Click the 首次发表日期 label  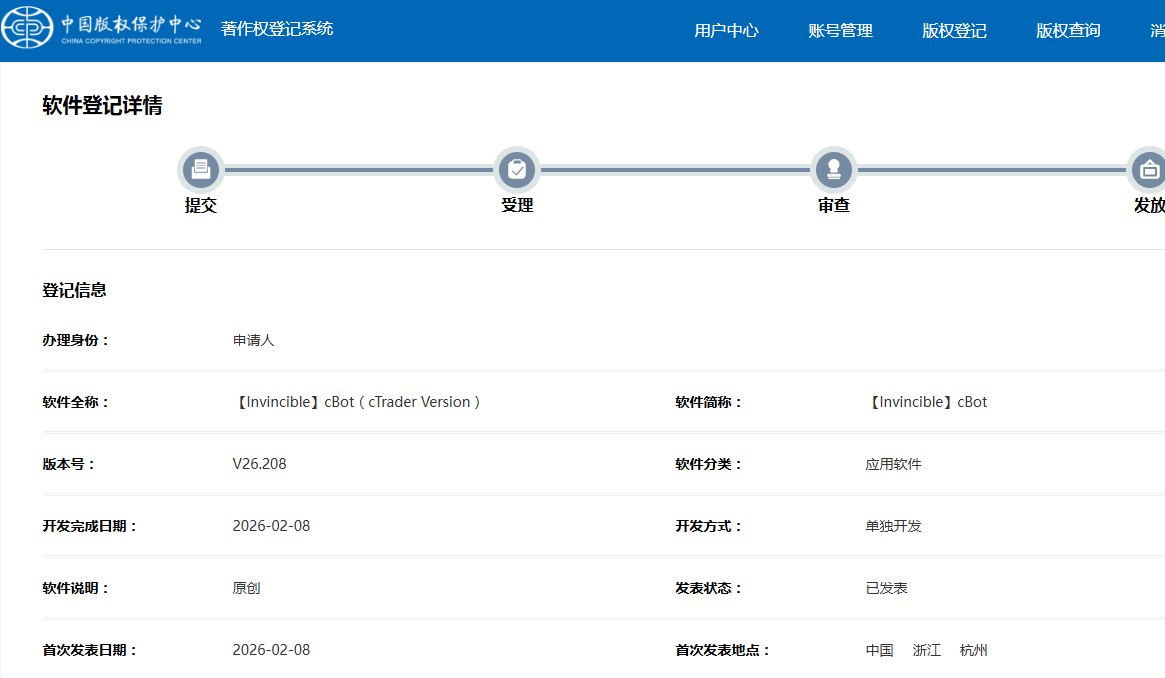click(x=90, y=651)
